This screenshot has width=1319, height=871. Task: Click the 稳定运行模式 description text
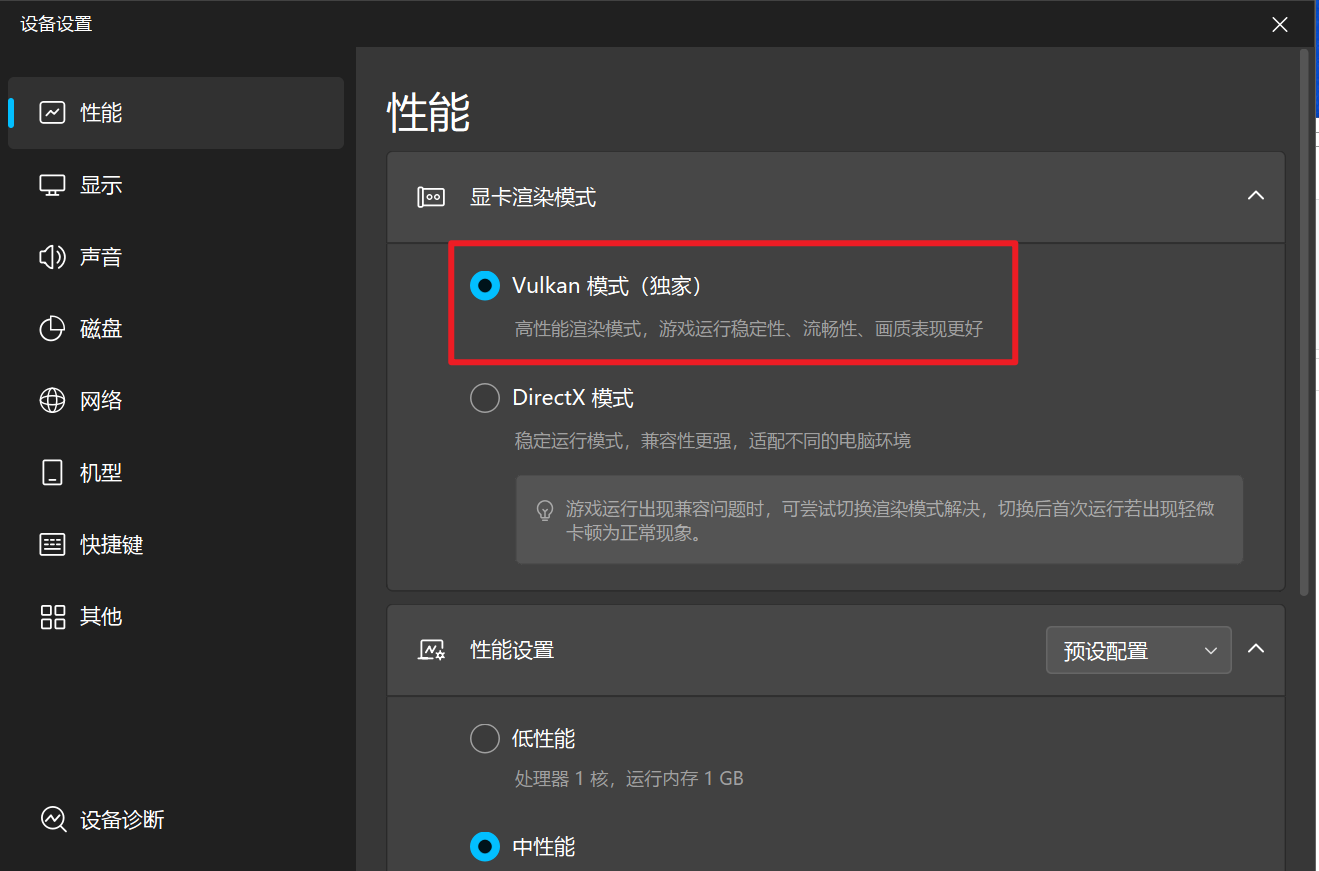click(713, 441)
